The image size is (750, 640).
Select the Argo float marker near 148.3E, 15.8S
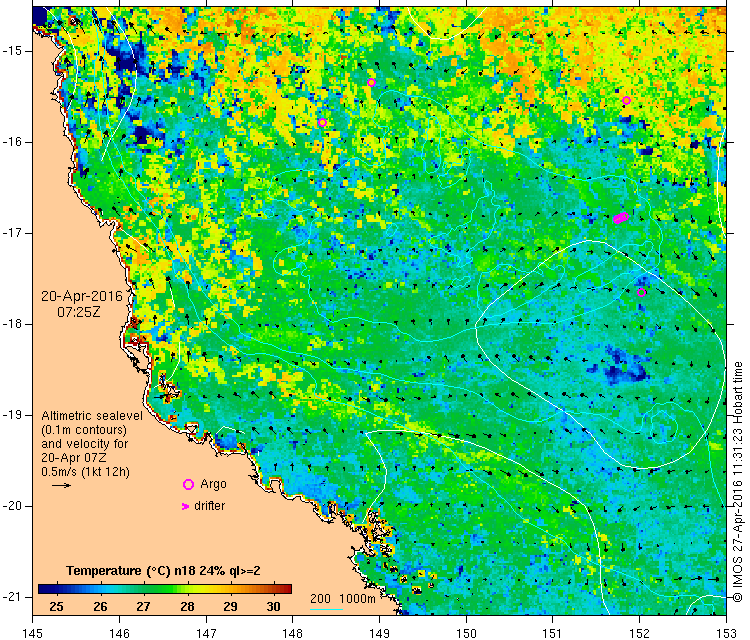(322, 122)
